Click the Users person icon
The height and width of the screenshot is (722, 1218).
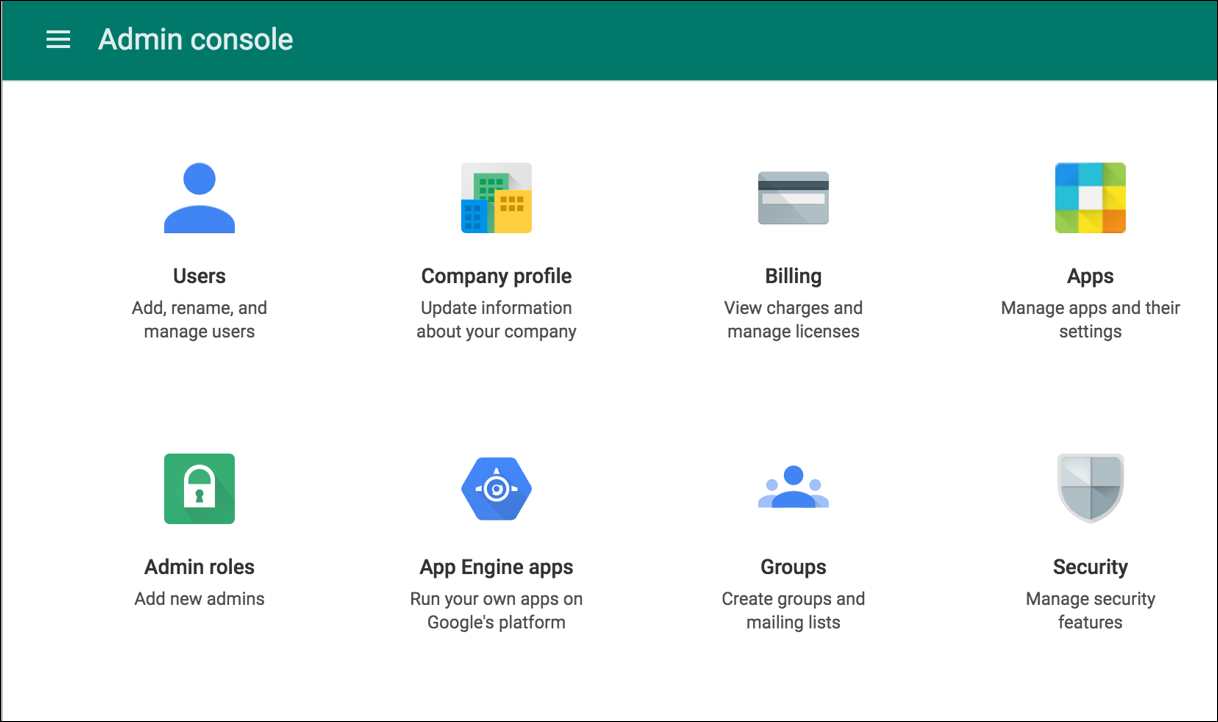click(199, 198)
